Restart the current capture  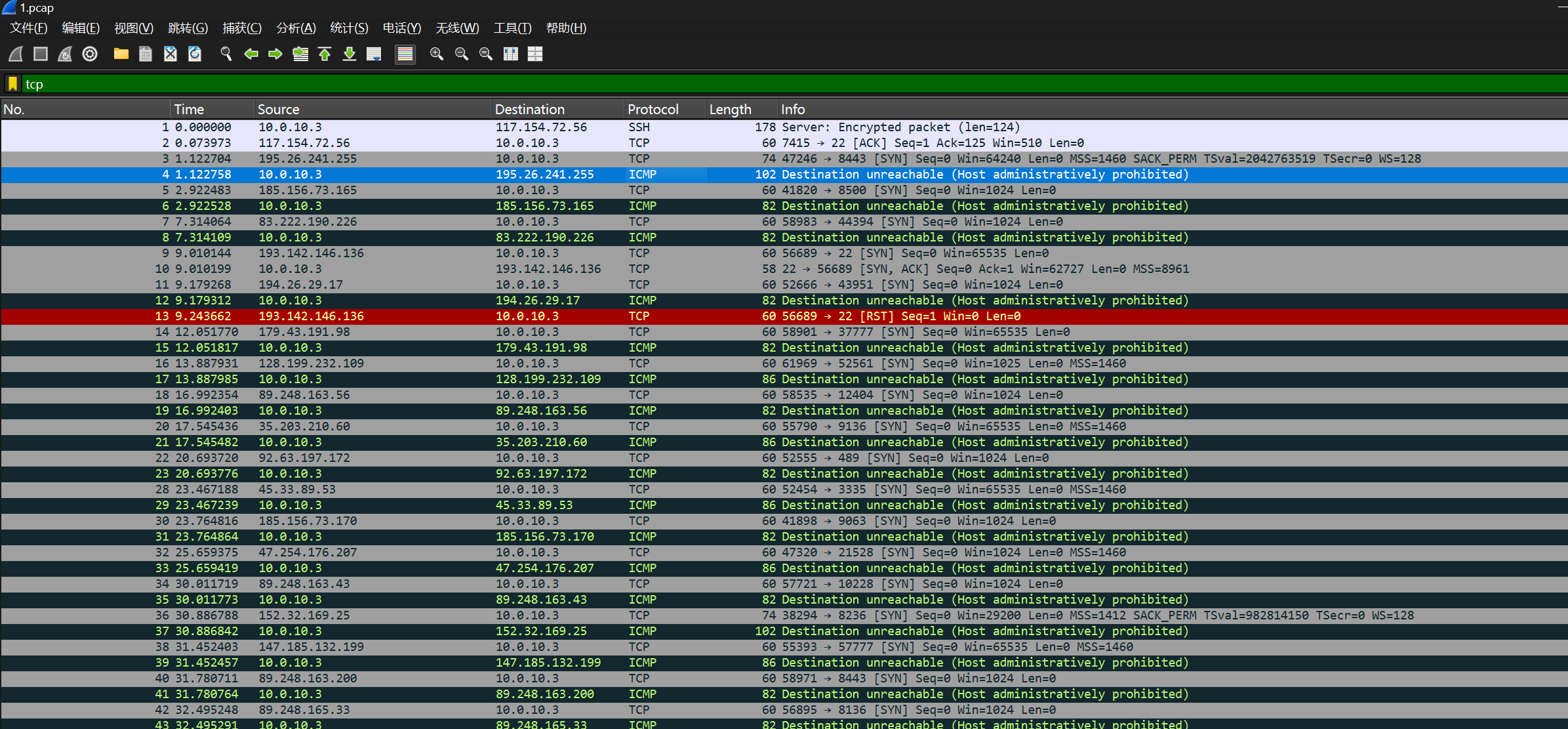tap(65, 54)
